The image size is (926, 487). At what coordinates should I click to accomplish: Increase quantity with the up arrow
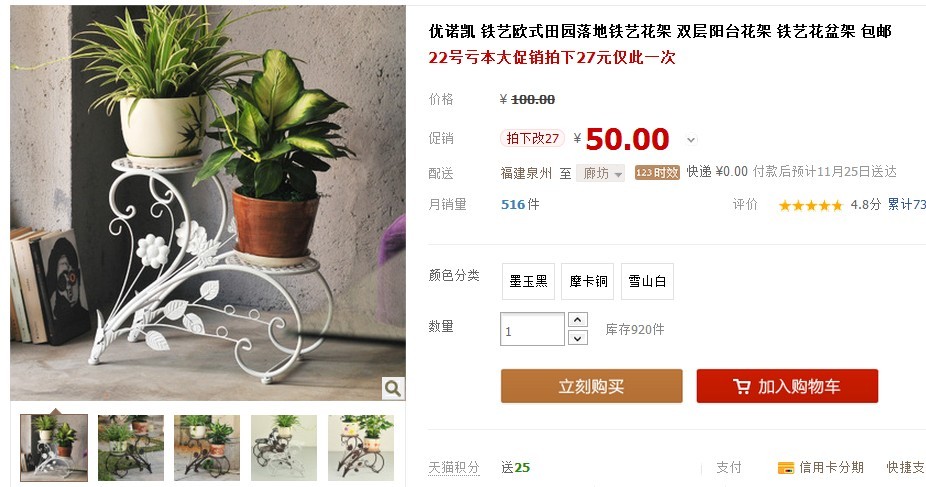click(x=578, y=319)
